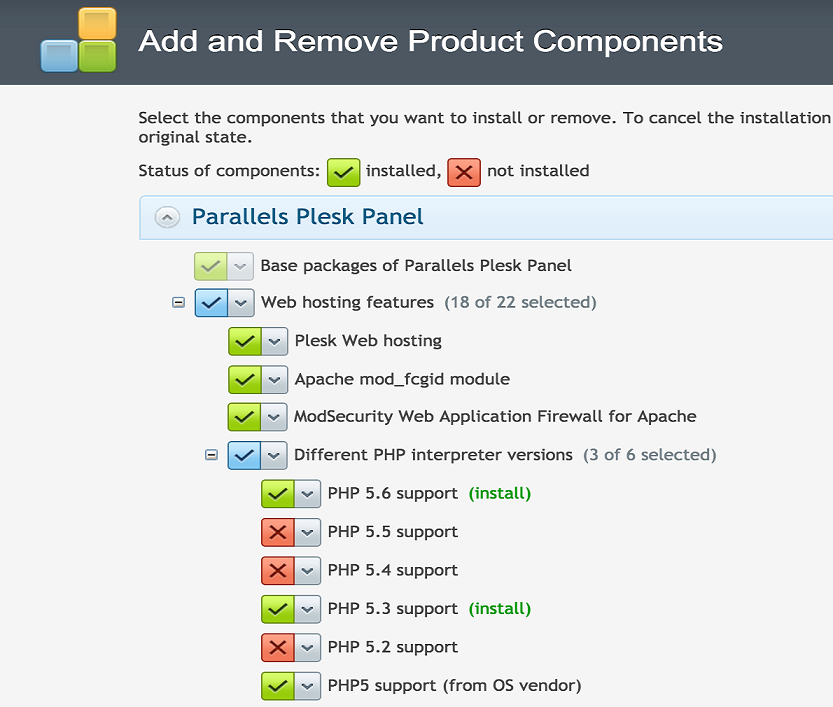Click green check icon for PHP 5.3 support
The height and width of the screenshot is (707, 833).
277,609
